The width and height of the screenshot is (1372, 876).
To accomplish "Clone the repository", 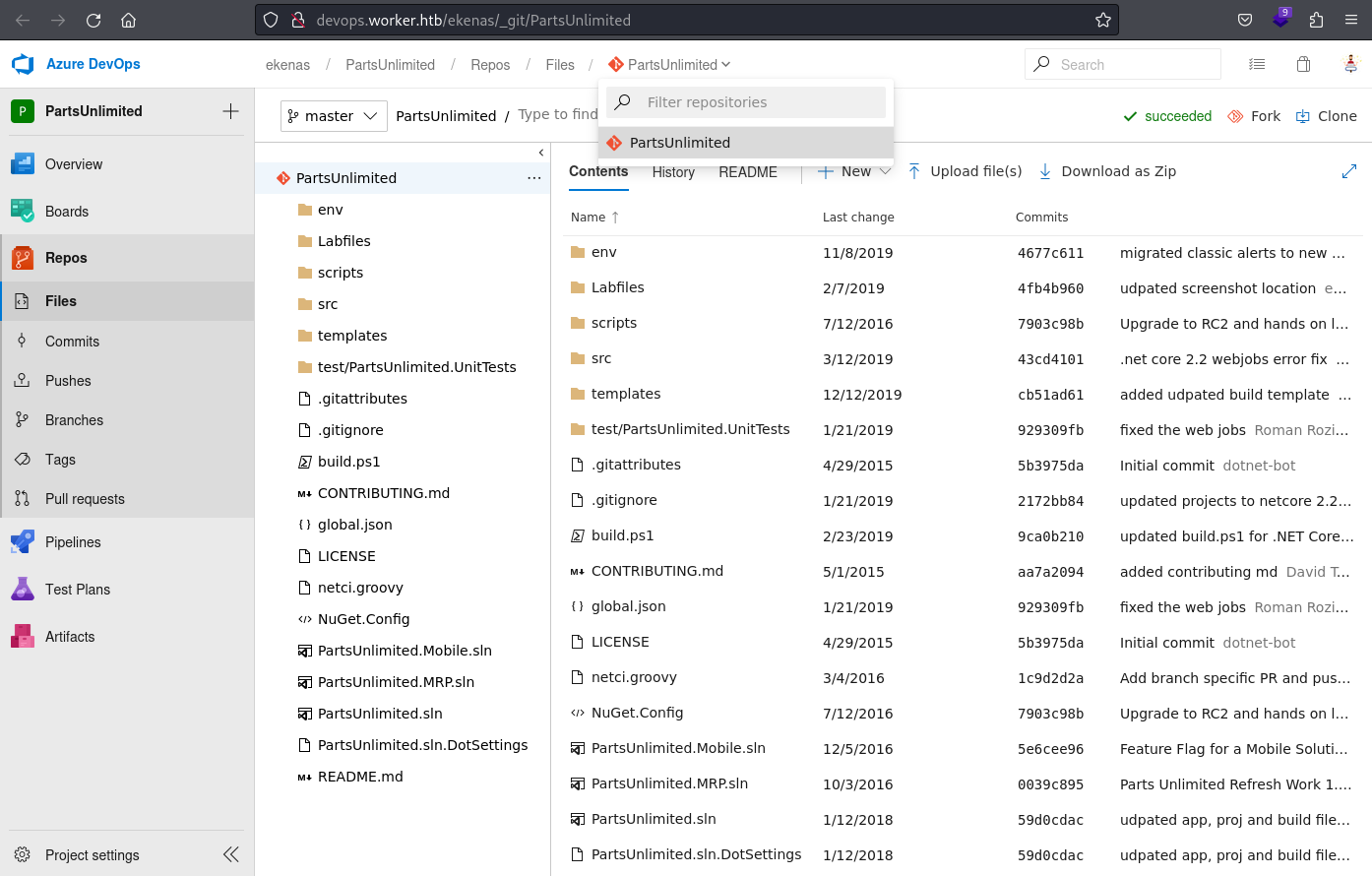I will click(1326, 116).
